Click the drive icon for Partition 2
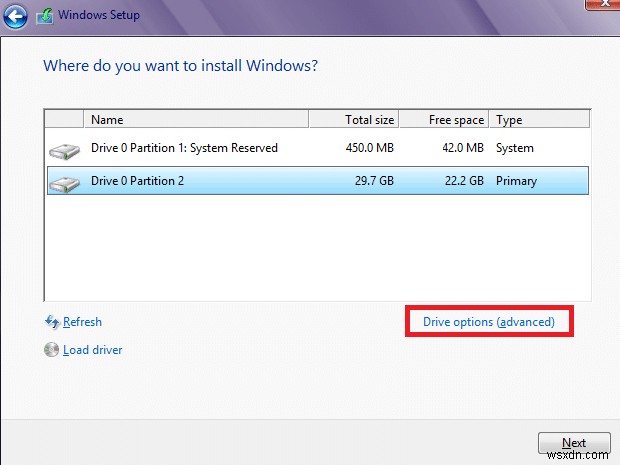 pos(64,183)
